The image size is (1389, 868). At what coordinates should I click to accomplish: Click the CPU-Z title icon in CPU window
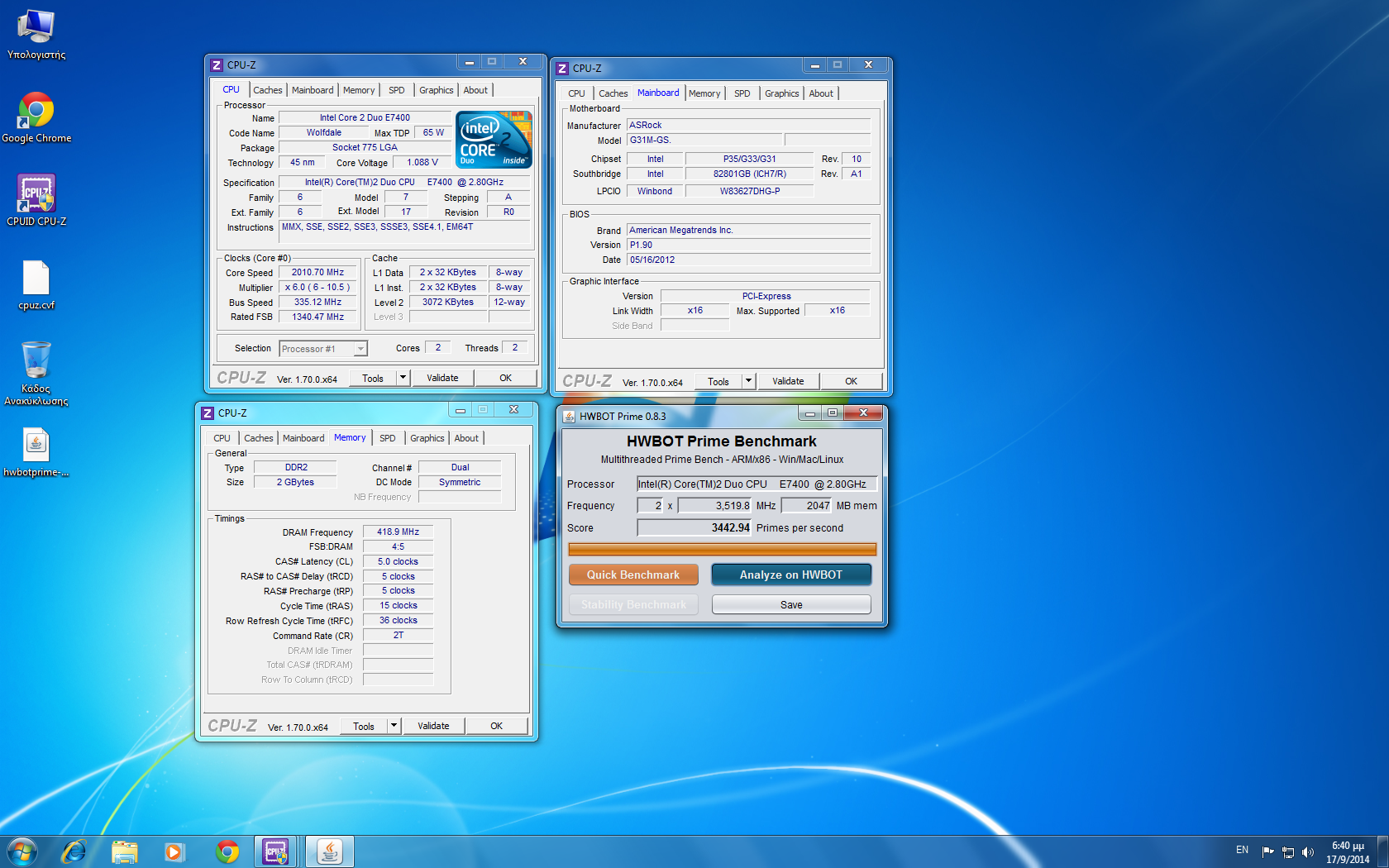[217, 65]
